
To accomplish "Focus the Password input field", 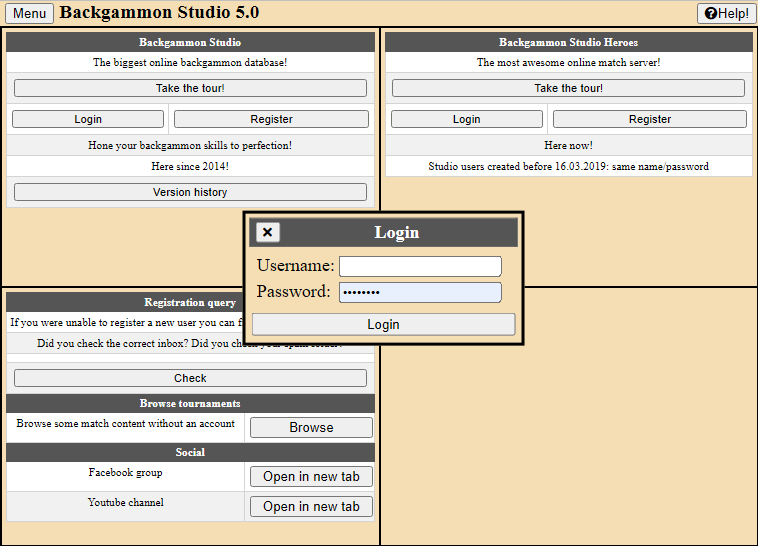I will [420, 292].
